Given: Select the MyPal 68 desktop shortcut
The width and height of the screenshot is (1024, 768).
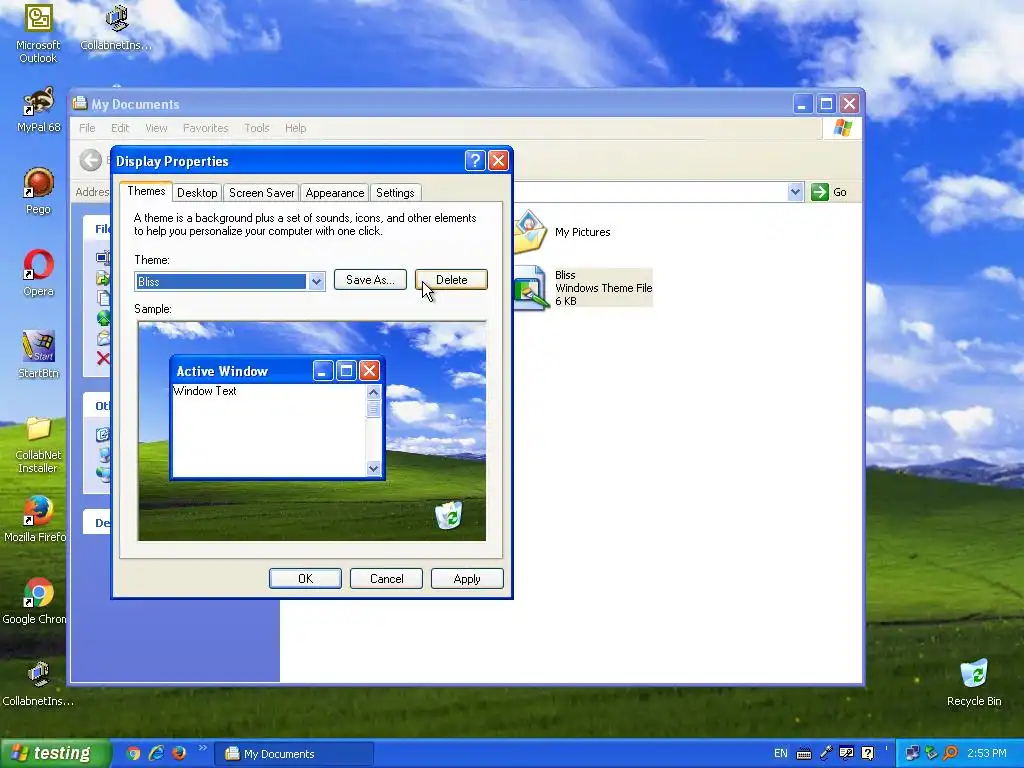Looking at the screenshot, I should [38, 110].
